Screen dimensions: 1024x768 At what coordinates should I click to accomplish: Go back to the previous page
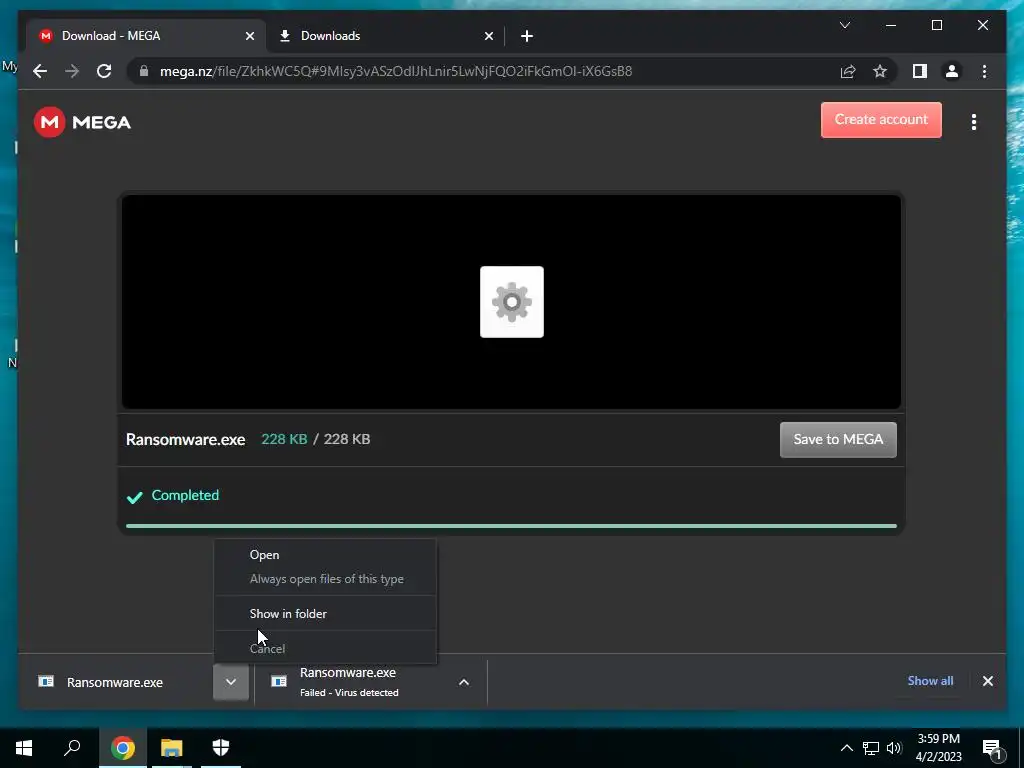(x=40, y=71)
